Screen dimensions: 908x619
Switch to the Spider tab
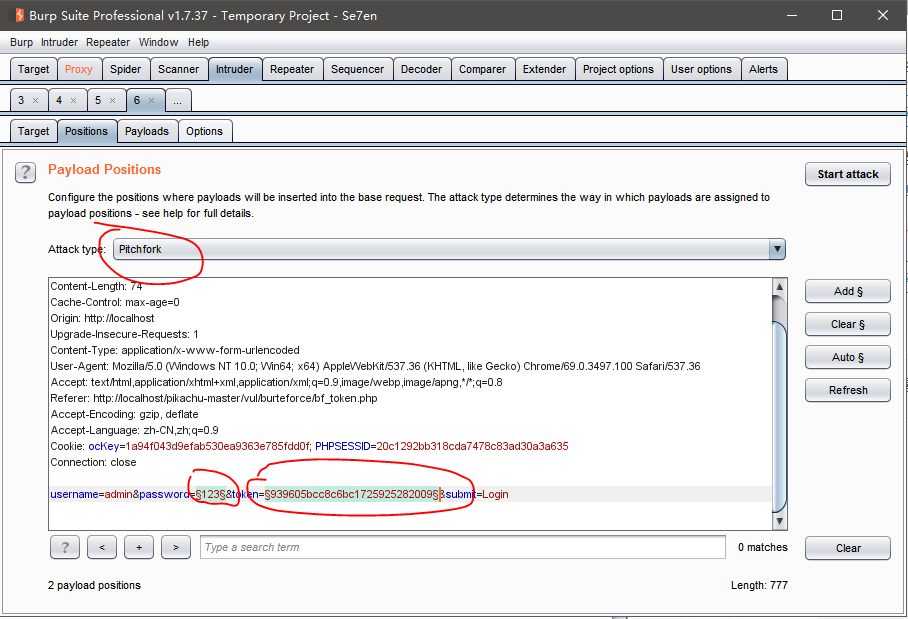pos(126,69)
